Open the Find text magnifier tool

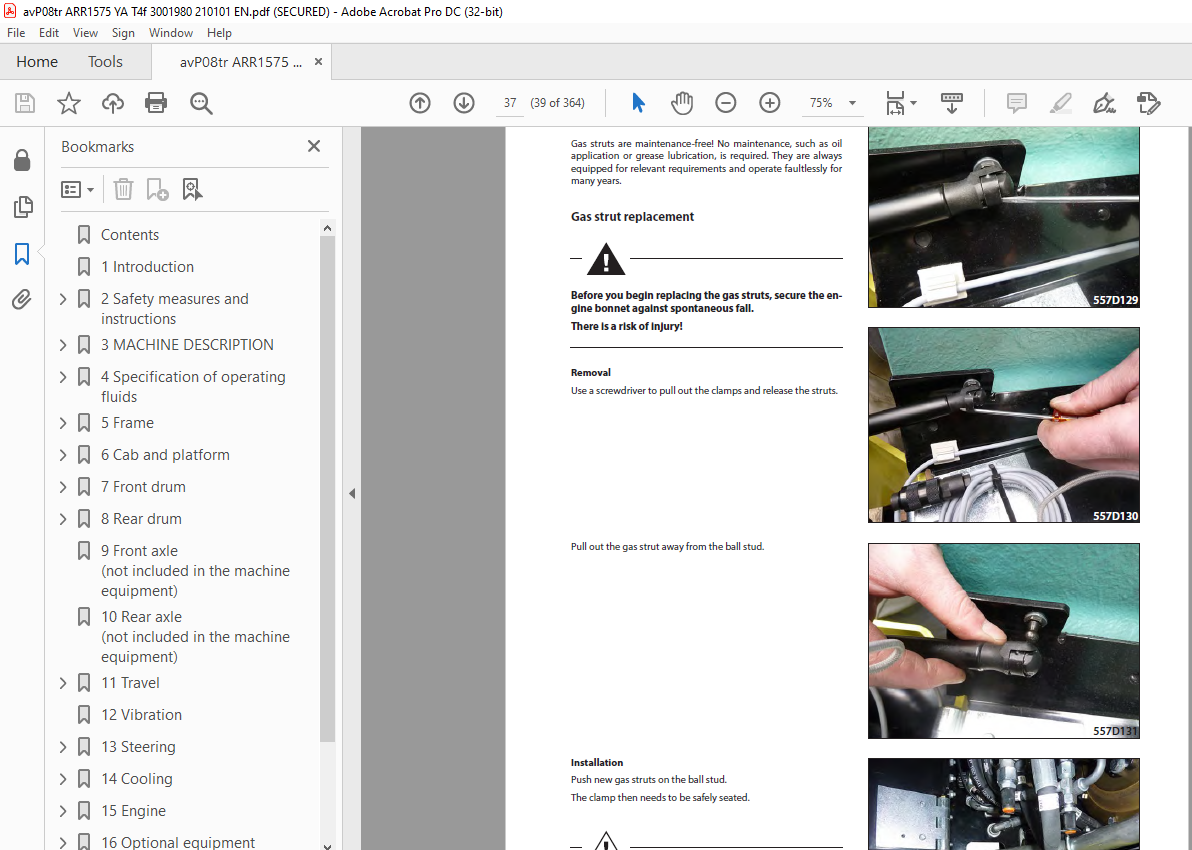pyautogui.click(x=201, y=103)
